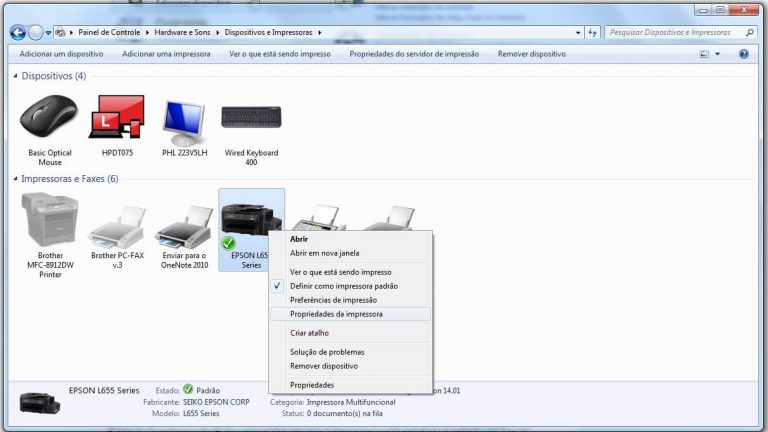This screenshot has width=768, height=432.
Task: Choose Preferências de impressão menu entry
Action: pyautogui.click(x=333, y=299)
